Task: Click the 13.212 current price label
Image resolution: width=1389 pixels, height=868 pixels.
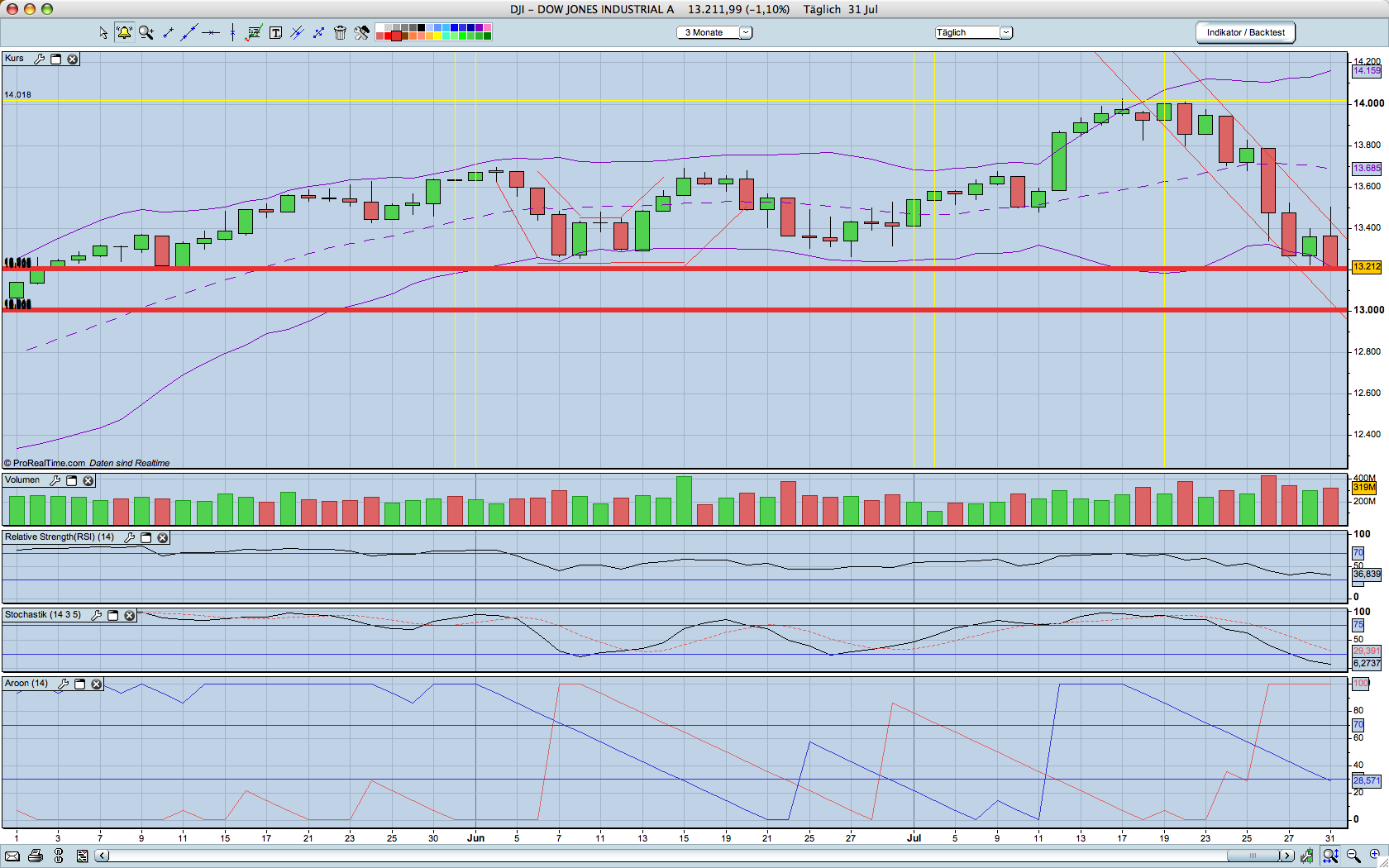Action: tap(1367, 267)
